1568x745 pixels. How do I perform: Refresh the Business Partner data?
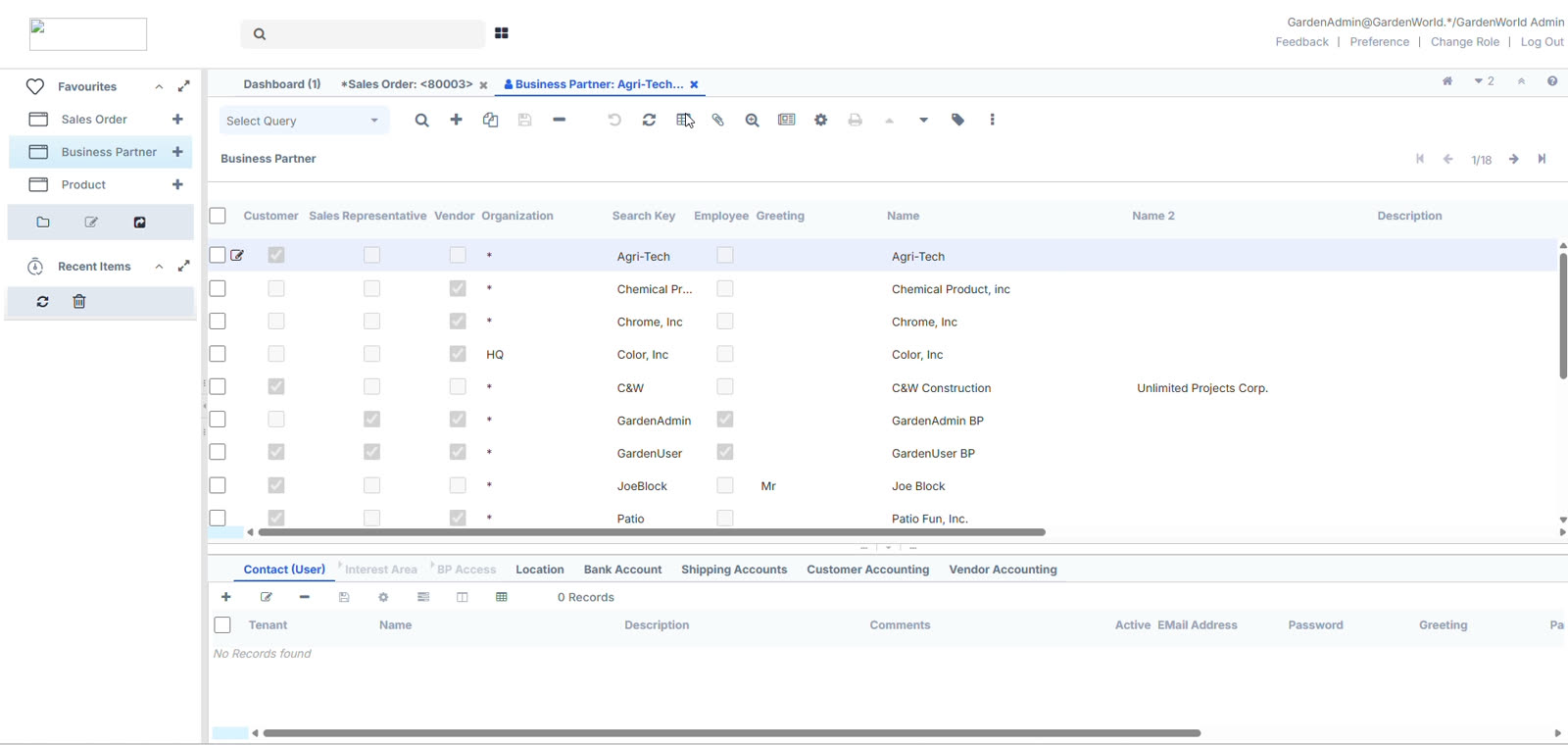[x=649, y=120]
